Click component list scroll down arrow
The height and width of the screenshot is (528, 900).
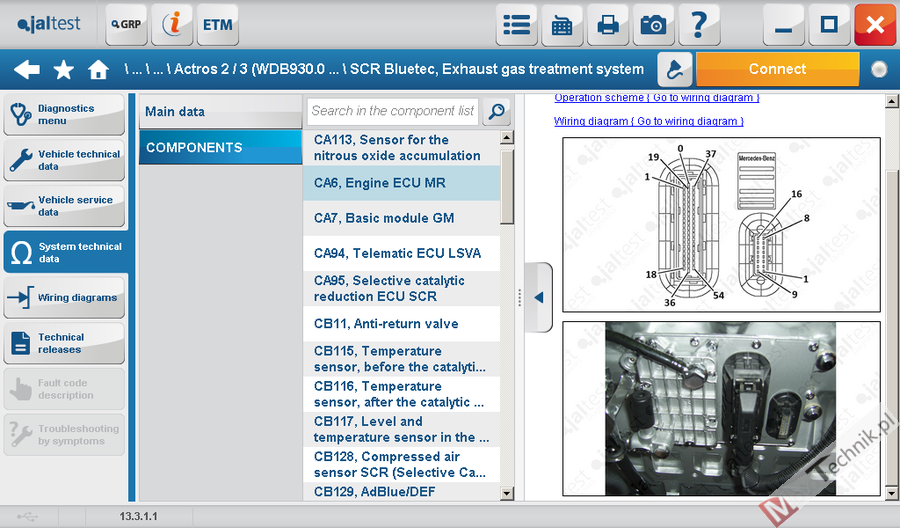point(507,493)
